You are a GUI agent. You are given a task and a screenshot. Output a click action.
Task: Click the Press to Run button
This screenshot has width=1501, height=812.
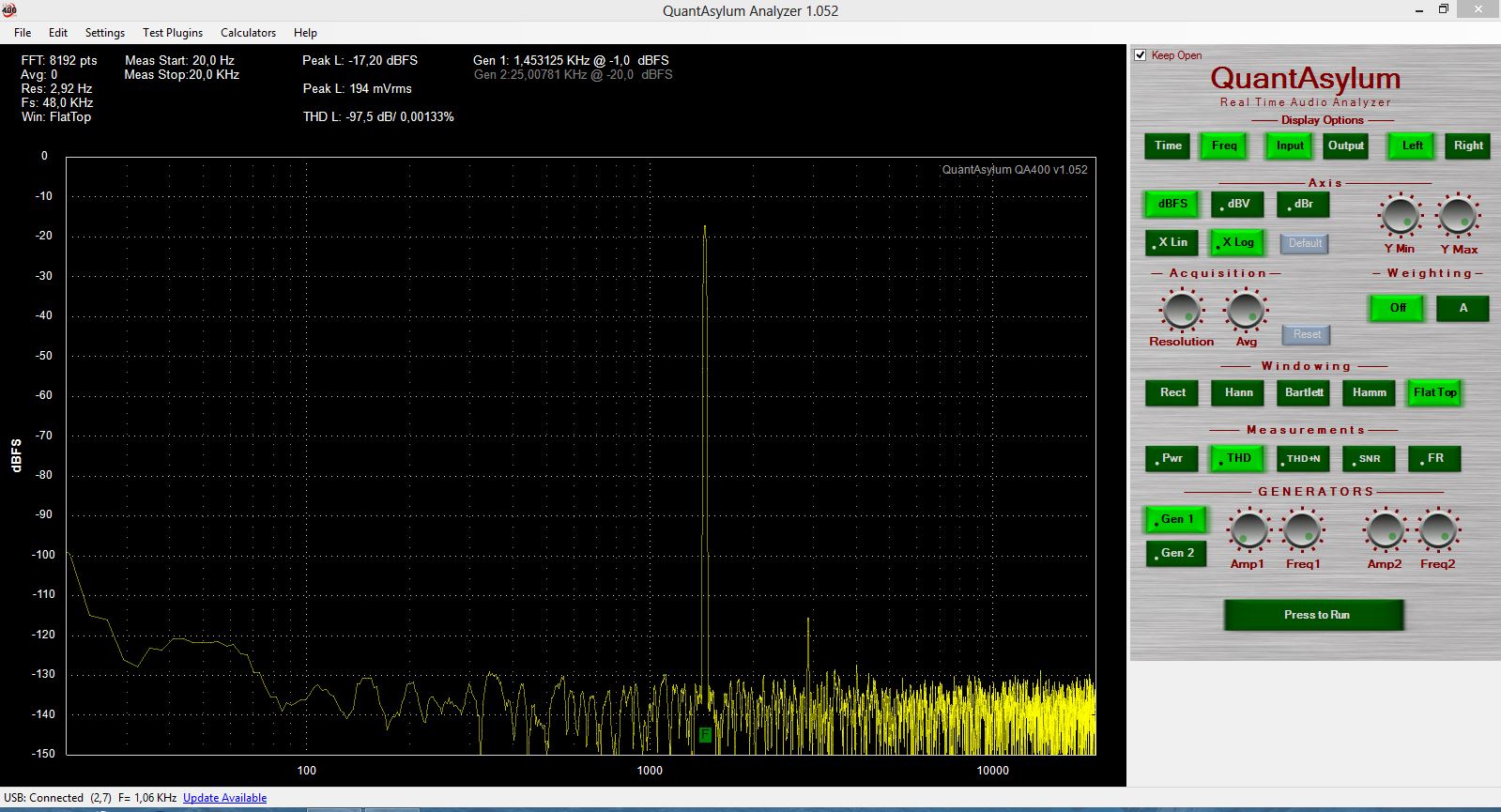1314,615
